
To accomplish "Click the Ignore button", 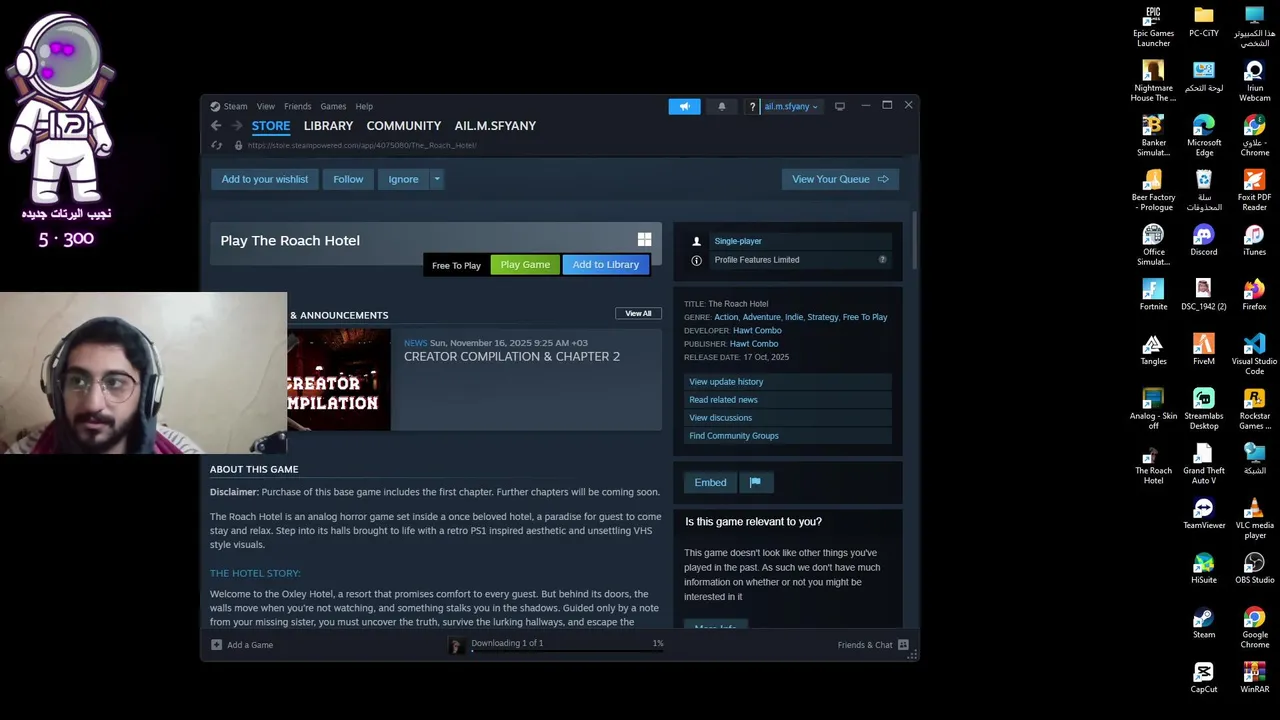I will pyautogui.click(x=403, y=179).
